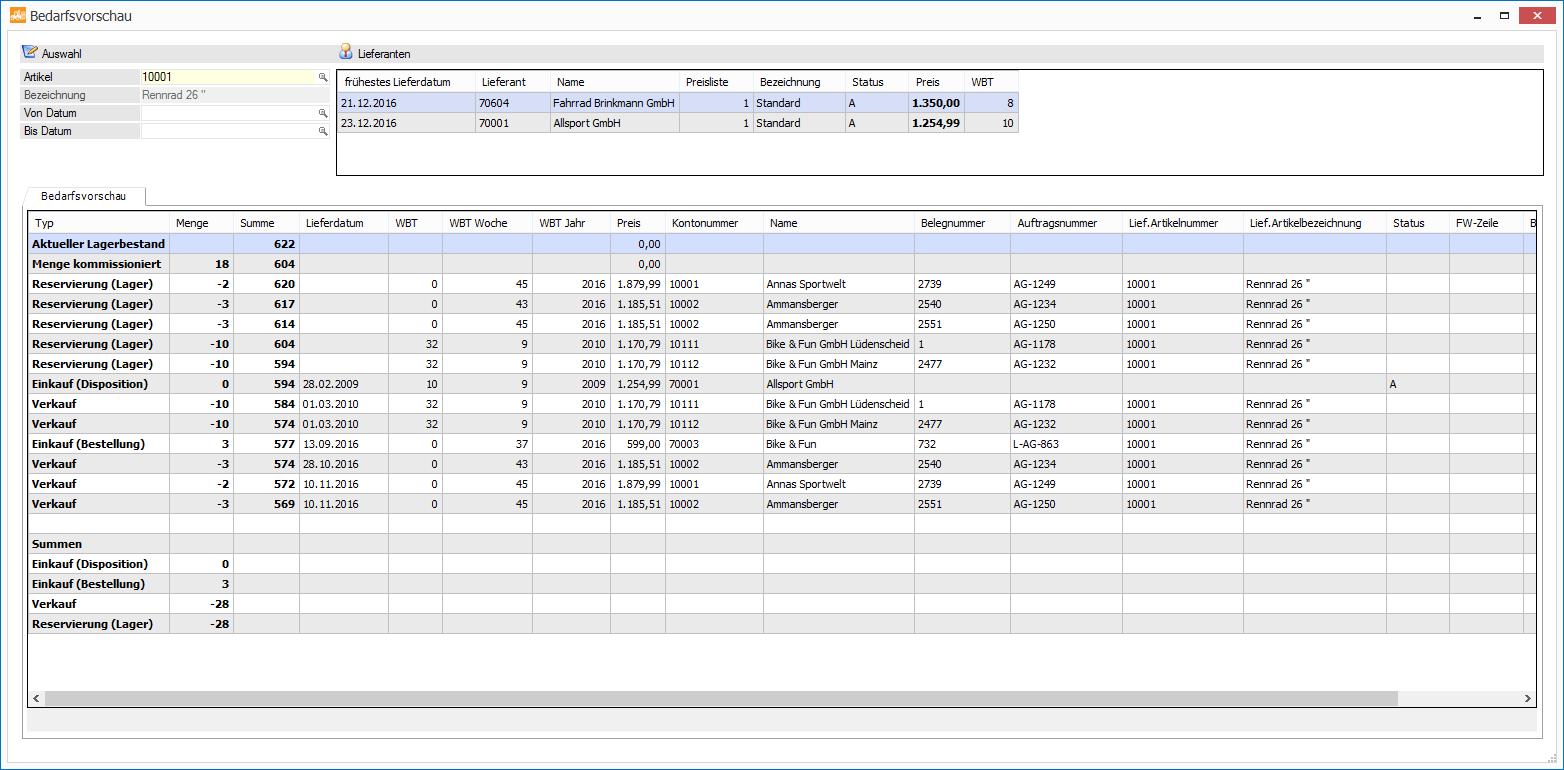Click the Preis column header in Lieferanten
The height and width of the screenshot is (770, 1564).
[927, 82]
